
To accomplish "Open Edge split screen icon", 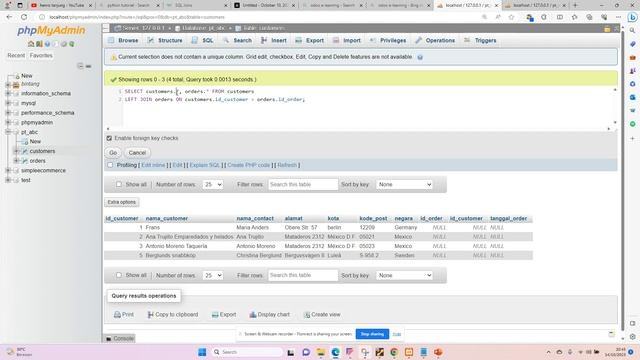I will [560, 17].
